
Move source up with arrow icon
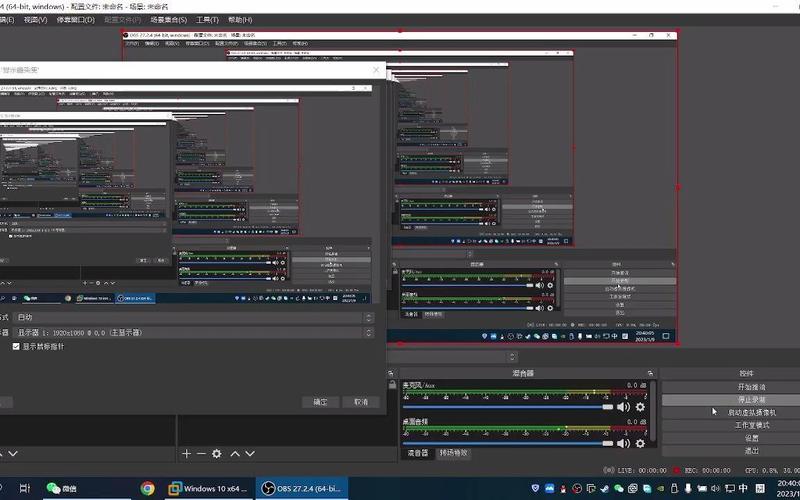pyautogui.click(x=236, y=454)
